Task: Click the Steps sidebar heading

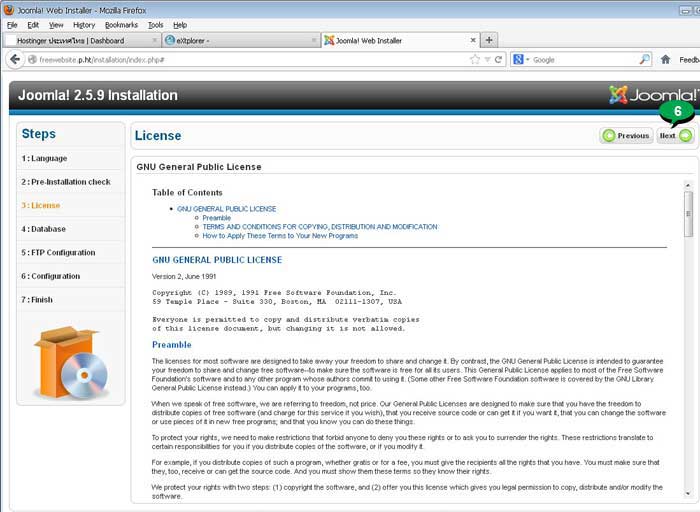Action: [39, 133]
